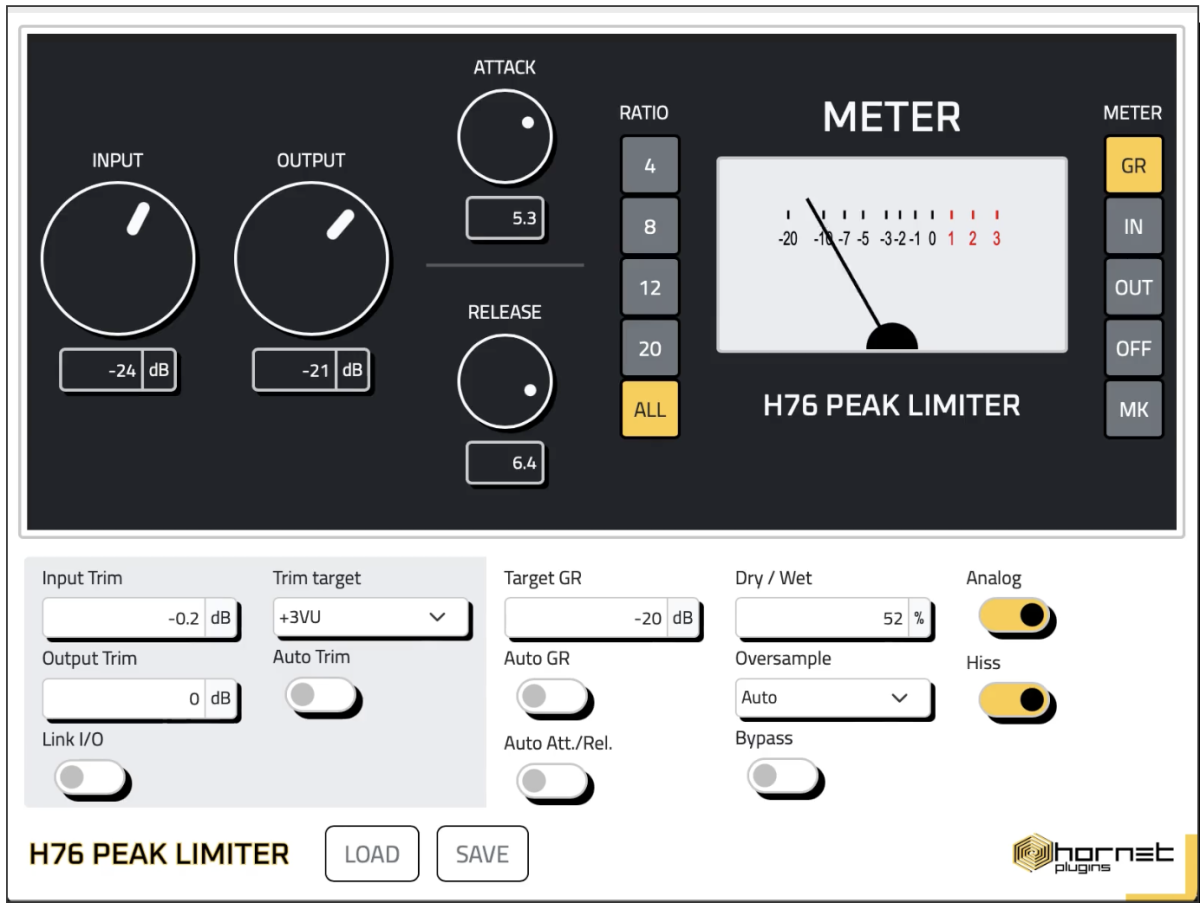1200x903 pixels.
Task: Toggle the Link I/O switch
Action: point(90,777)
